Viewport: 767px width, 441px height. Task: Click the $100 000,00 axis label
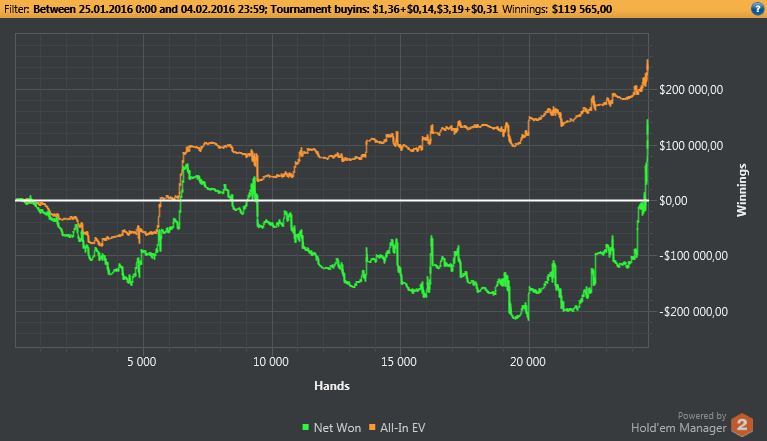pyautogui.click(x=691, y=146)
